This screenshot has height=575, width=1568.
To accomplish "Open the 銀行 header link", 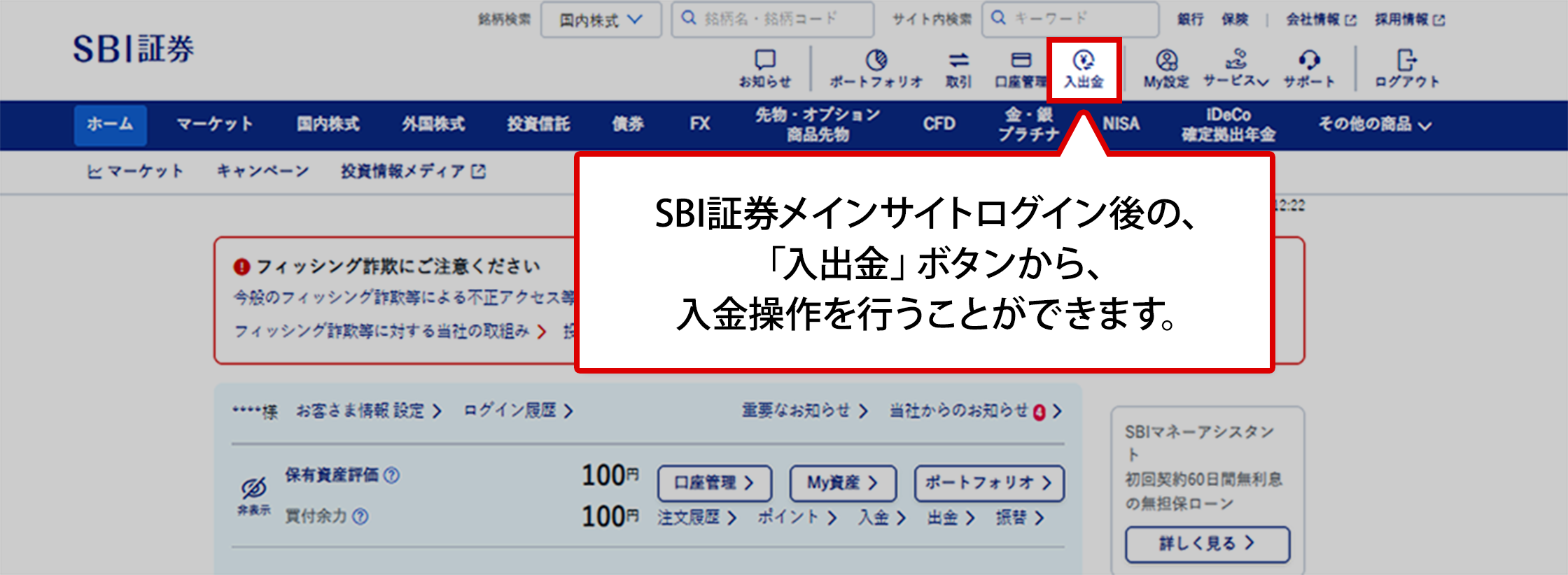I will pos(1190,20).
